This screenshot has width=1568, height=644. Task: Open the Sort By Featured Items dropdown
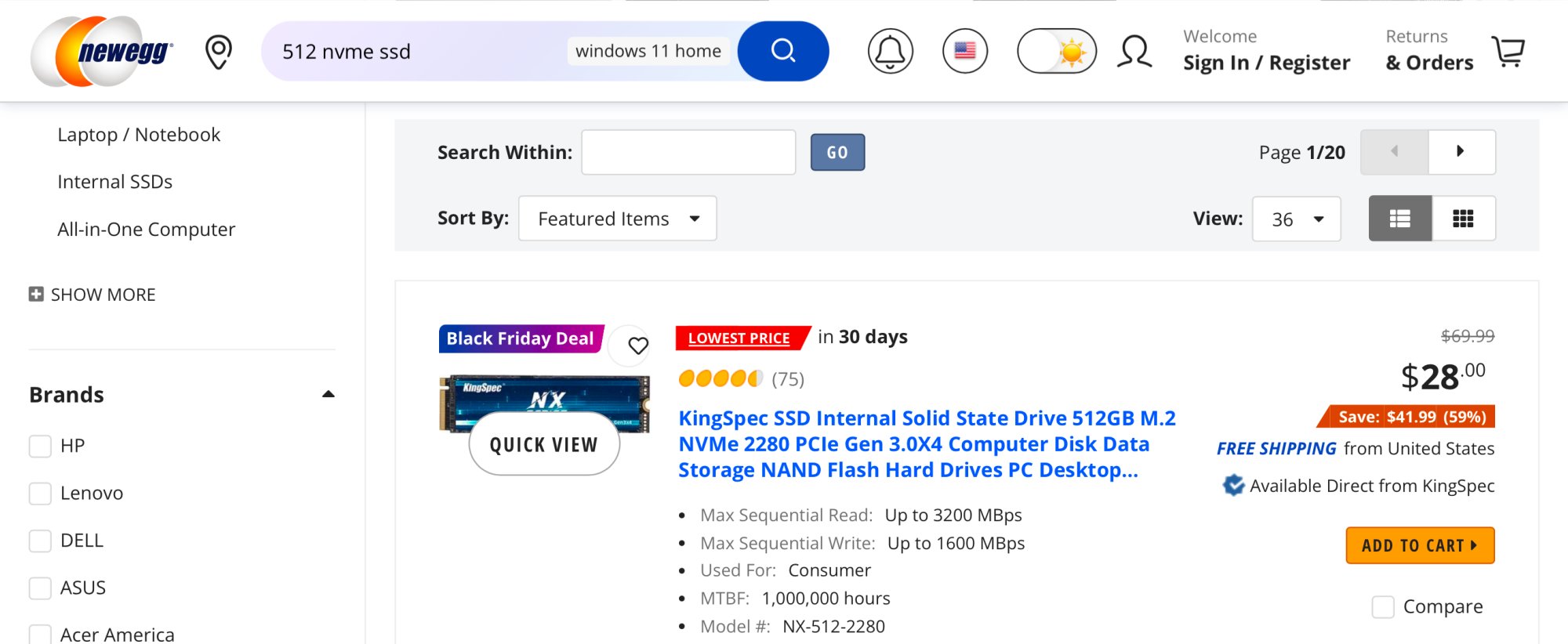(617, 219)
